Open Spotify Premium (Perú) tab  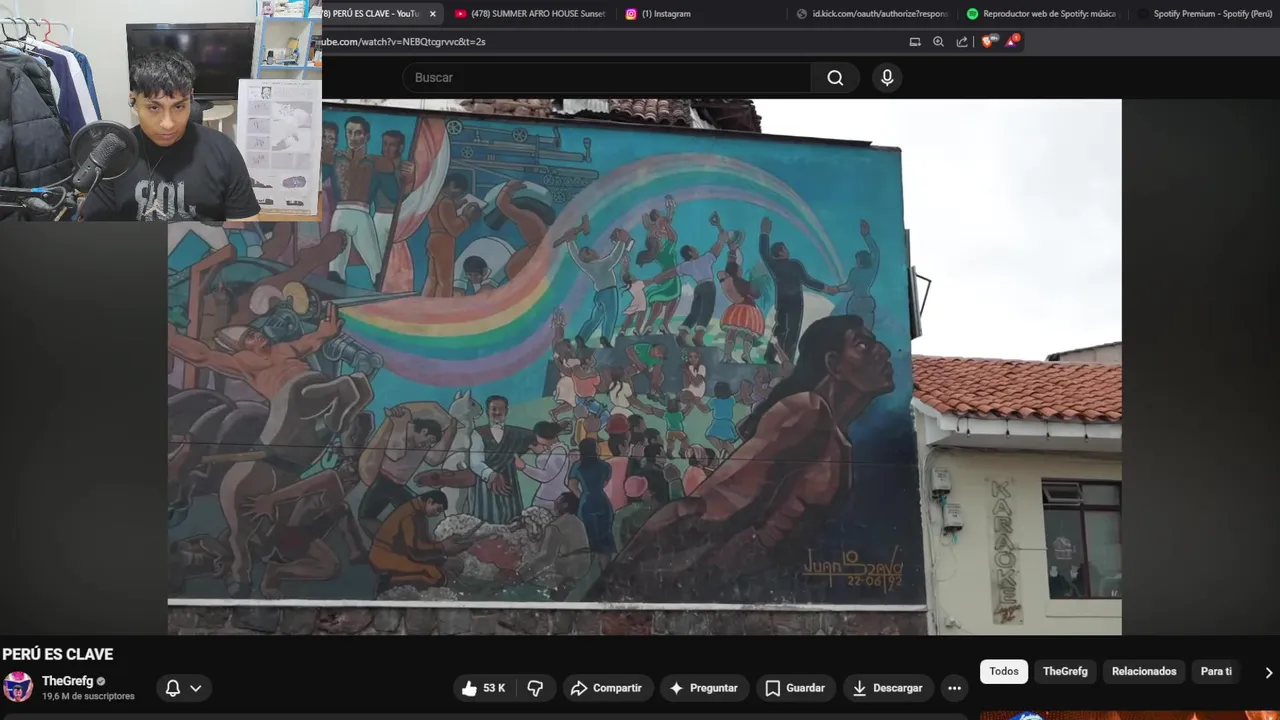pos(1204,14)
